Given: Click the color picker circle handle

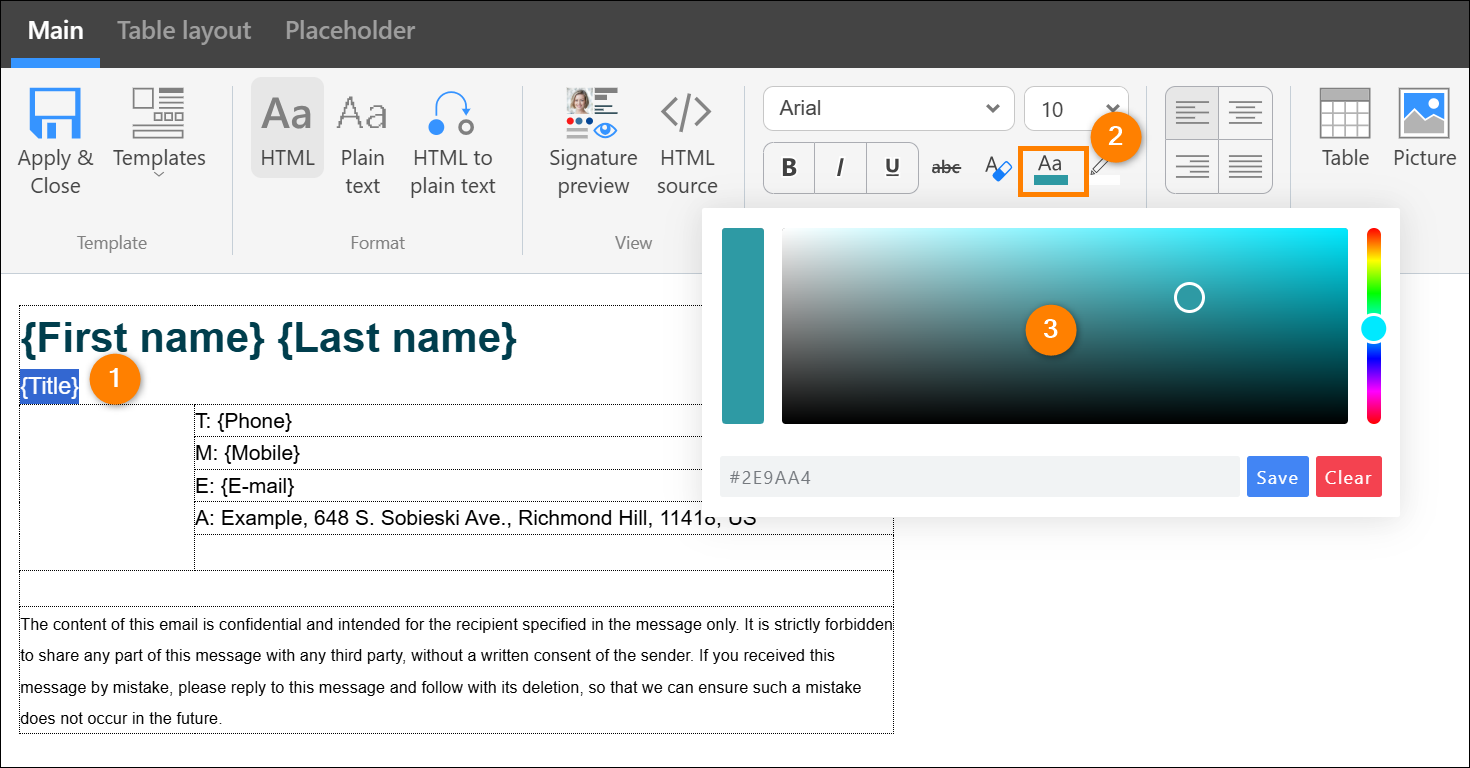Looking at the screenshot, I should tap(1189, 297).
